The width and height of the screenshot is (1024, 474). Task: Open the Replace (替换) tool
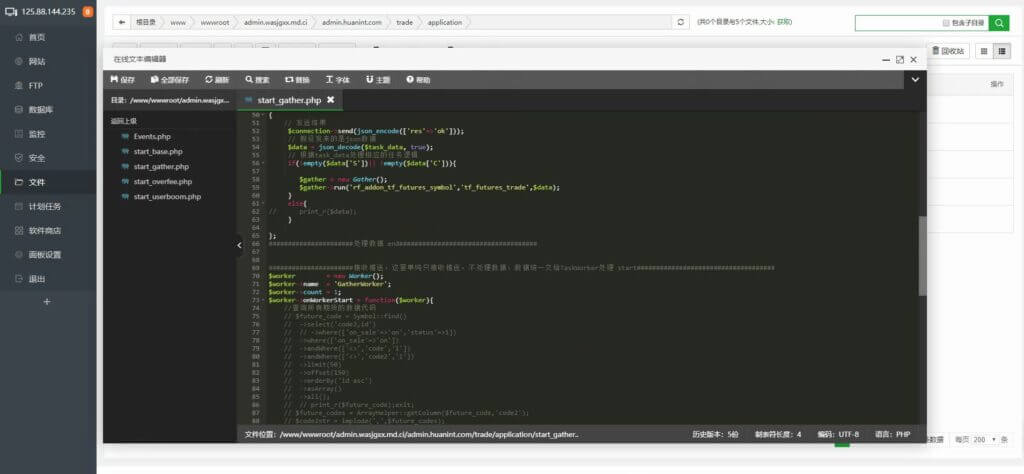click(297, 79)
